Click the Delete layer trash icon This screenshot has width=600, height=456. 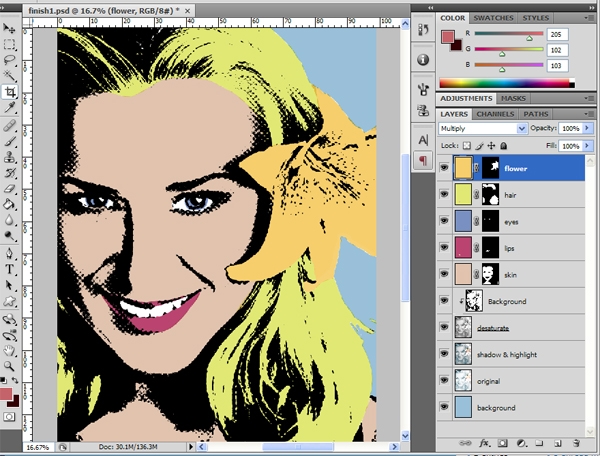coord(576,443)
